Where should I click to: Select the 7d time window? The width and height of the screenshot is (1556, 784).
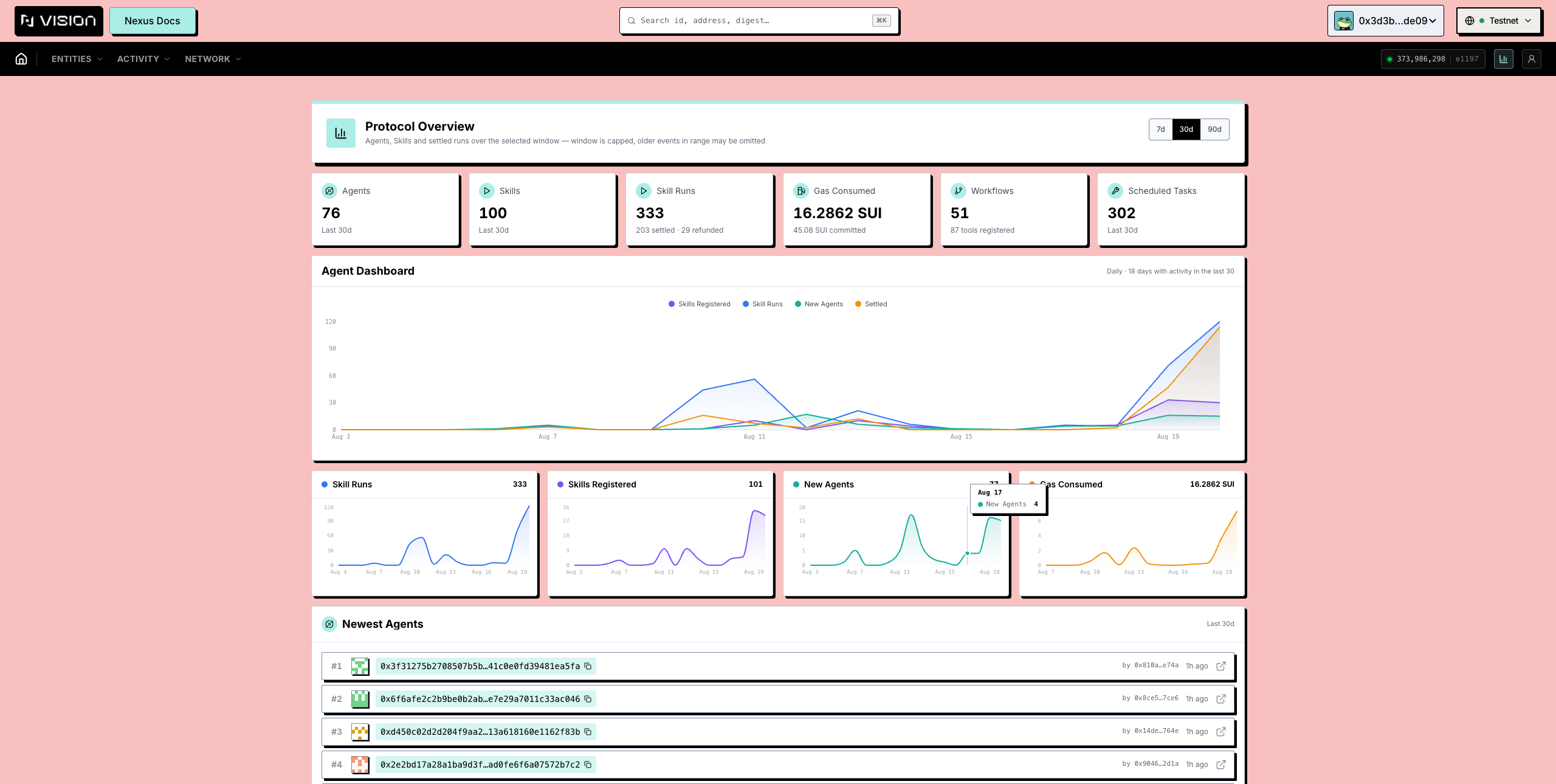(x=1161, y=129)
